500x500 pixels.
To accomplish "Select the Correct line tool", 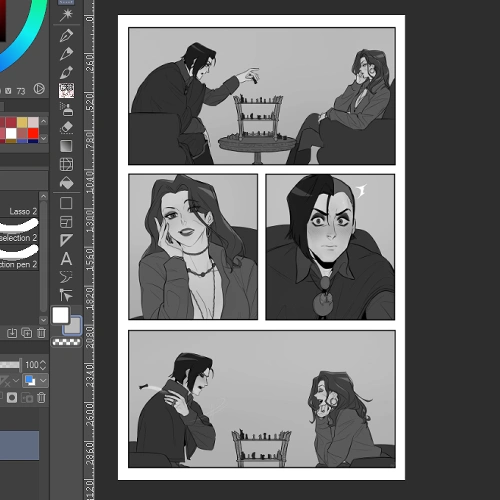I will click(66, 295).
